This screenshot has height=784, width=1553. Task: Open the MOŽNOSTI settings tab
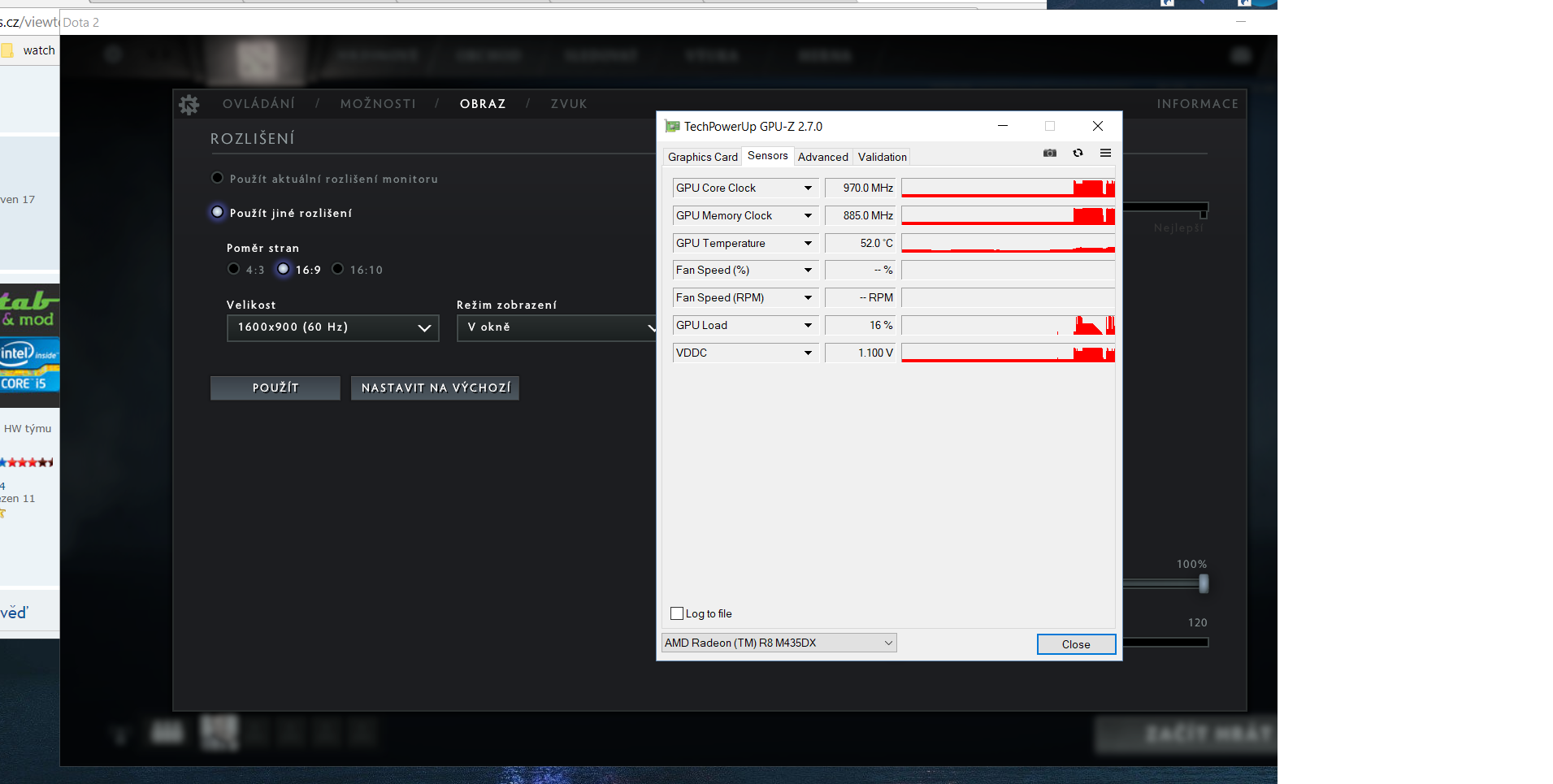tap(378, 104)
